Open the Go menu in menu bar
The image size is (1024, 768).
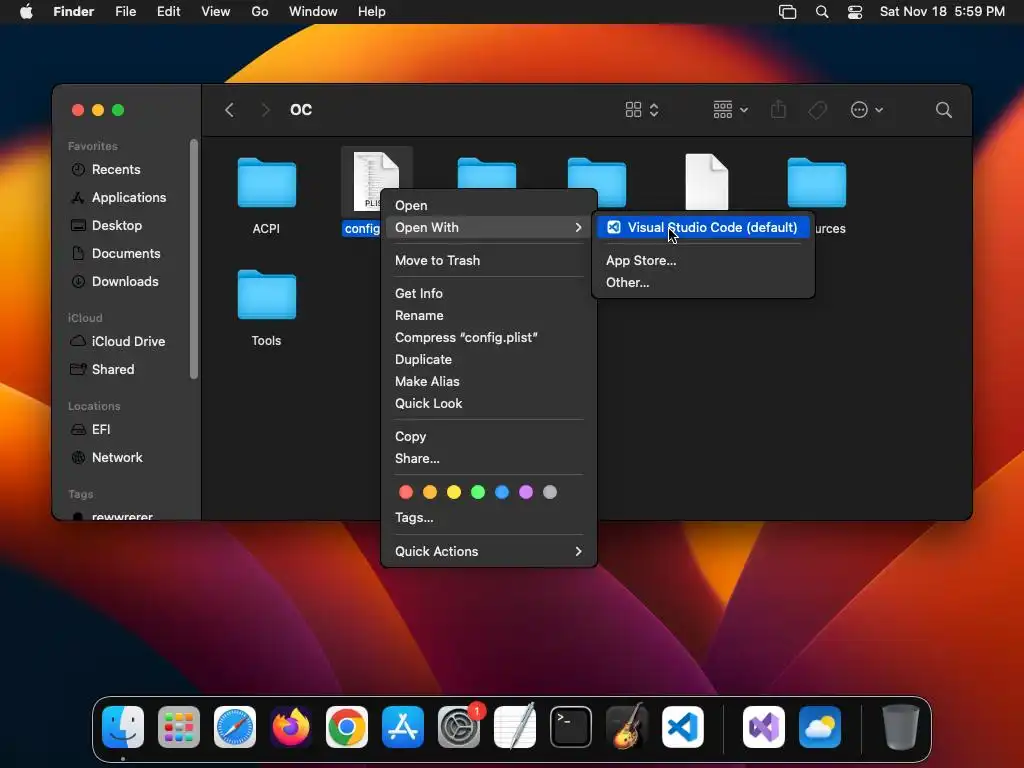(x=260, y=12)
